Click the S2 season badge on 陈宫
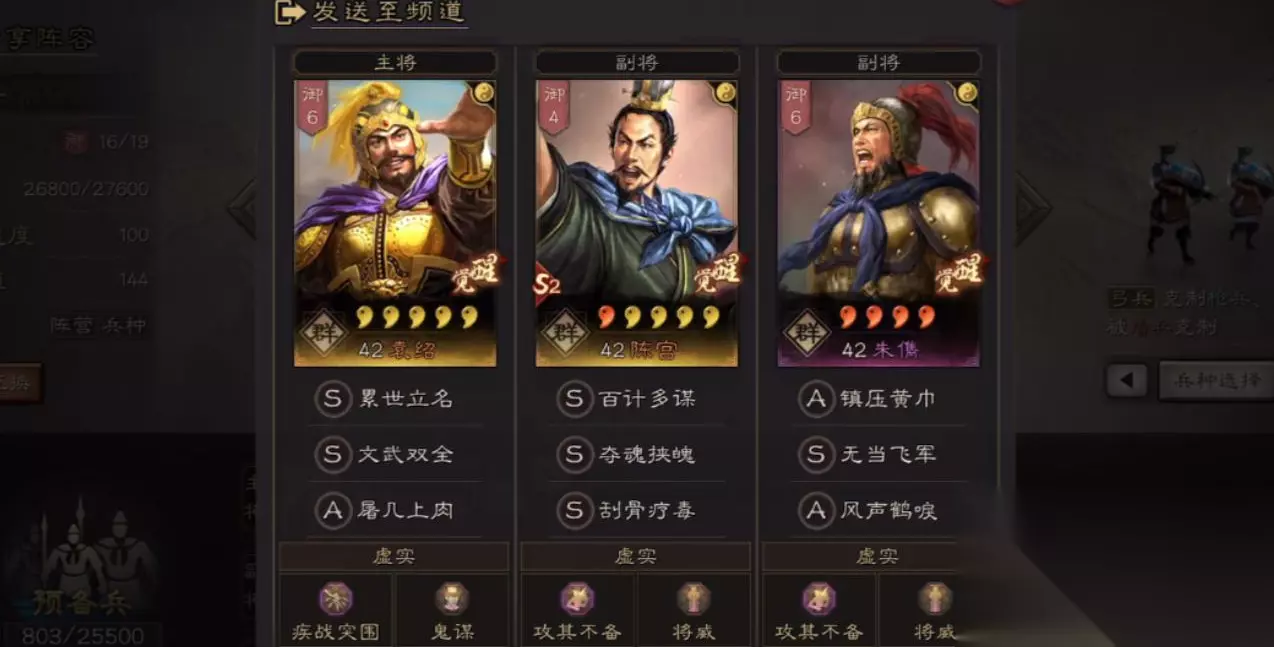The width and height of the screenshot is (1274, 647). click(x=547, y=284)
